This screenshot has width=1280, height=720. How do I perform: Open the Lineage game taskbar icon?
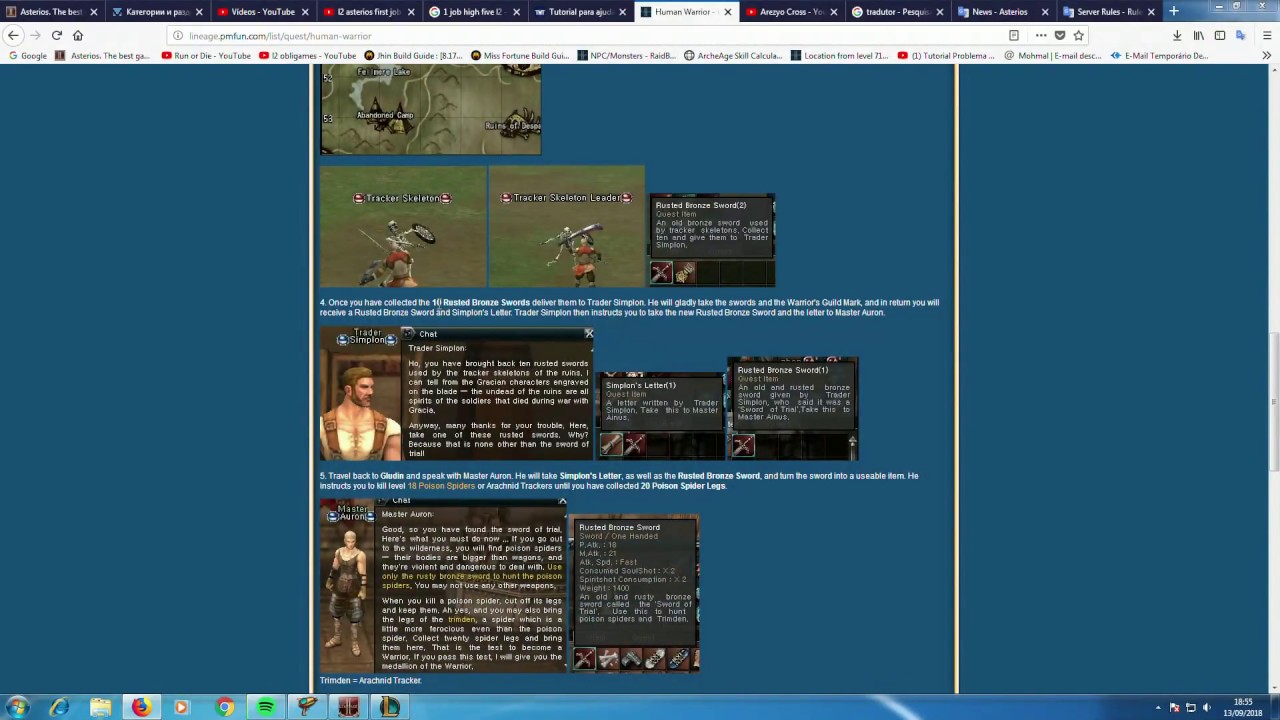click(x=348, y=707)
